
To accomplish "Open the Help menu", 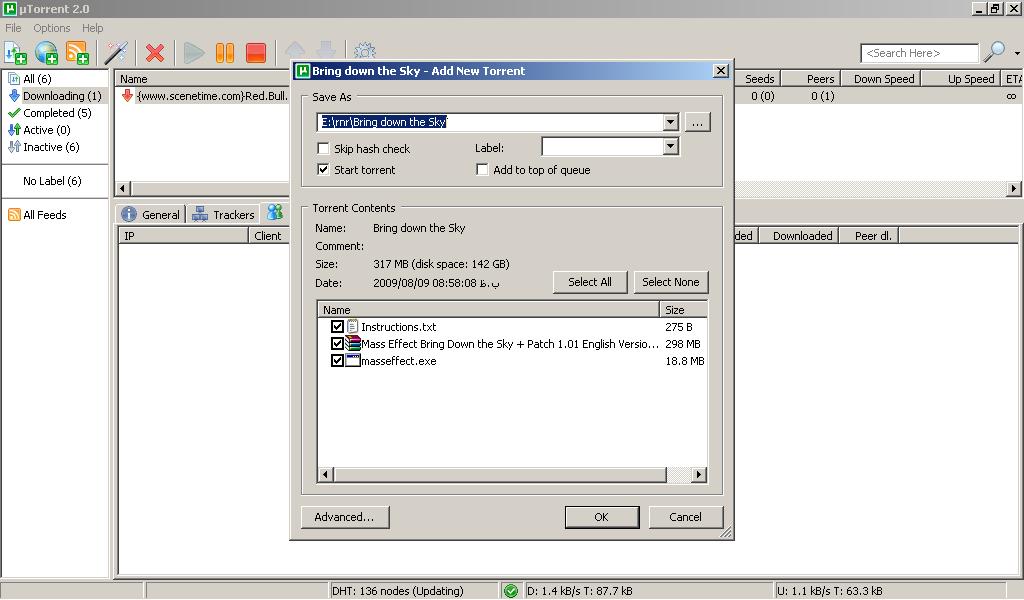I will 92,28.
